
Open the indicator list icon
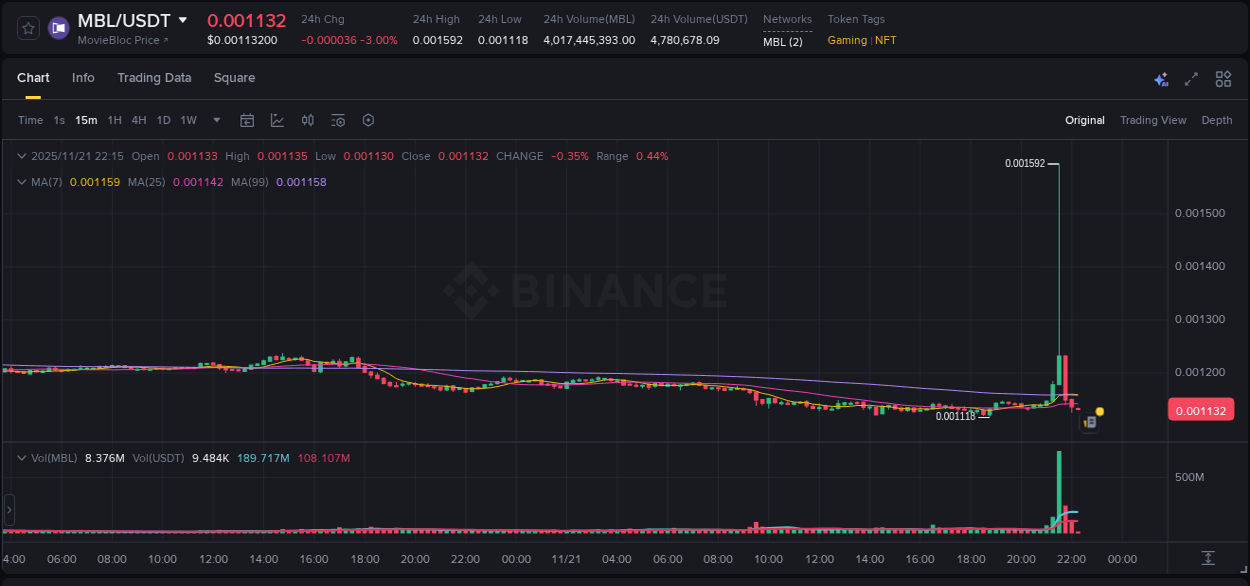pyautogui.click(x=337, y=120)
